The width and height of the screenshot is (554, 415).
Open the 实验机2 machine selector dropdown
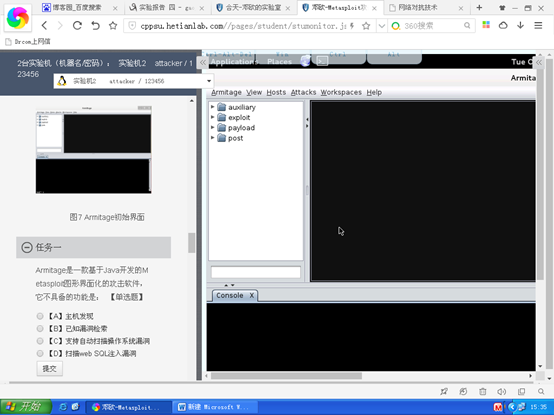coord(134,81)
